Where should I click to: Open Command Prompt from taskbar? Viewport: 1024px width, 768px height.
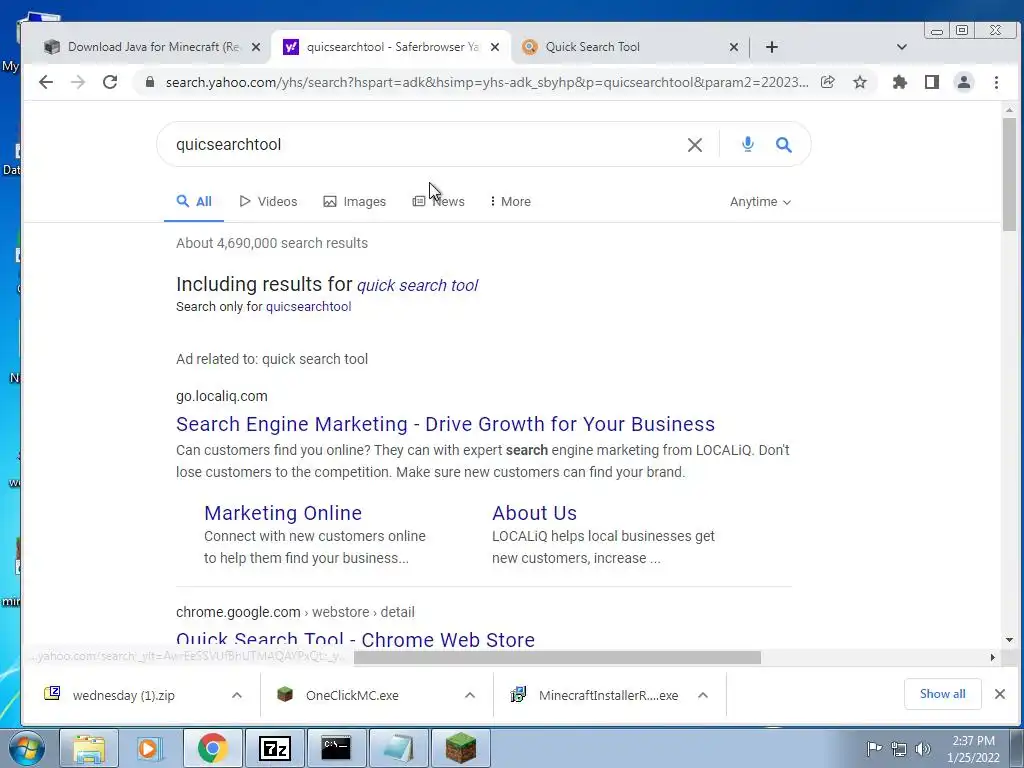pos(336,748)
